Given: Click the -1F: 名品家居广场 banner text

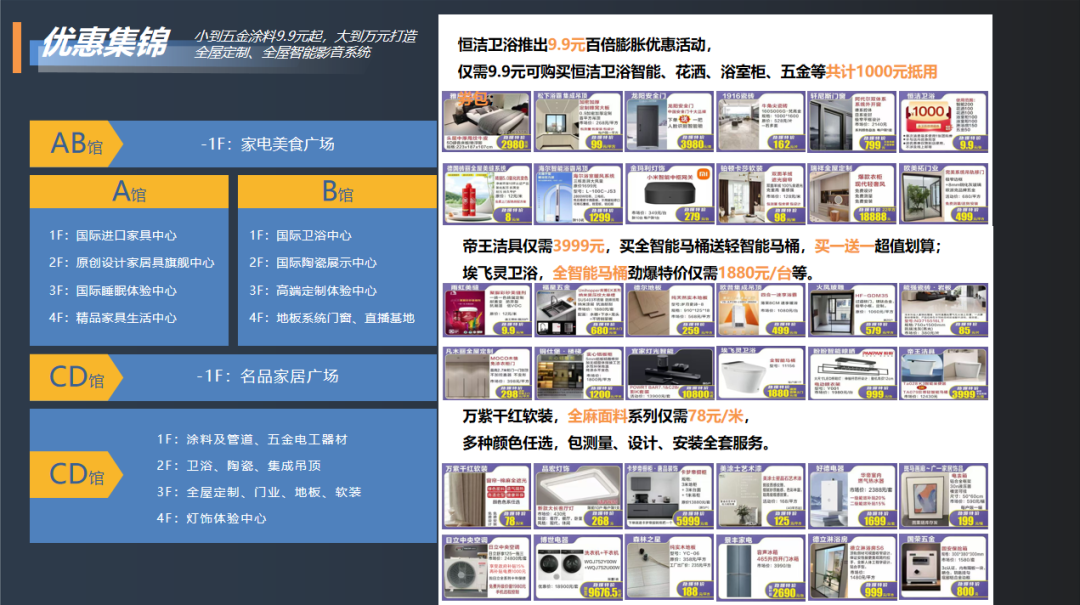Looking at the screenshot, I should [267, 376].
